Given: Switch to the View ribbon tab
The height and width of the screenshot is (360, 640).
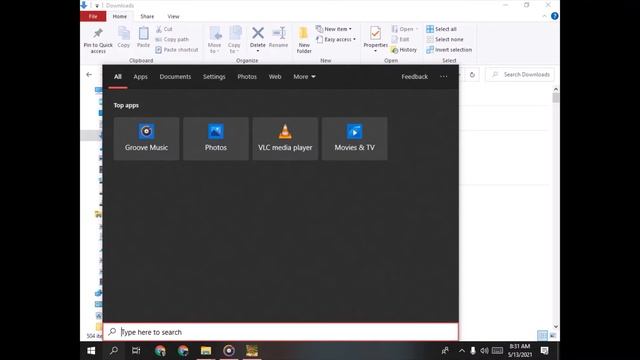Looking at the screenshot, I should pos(173,16).
